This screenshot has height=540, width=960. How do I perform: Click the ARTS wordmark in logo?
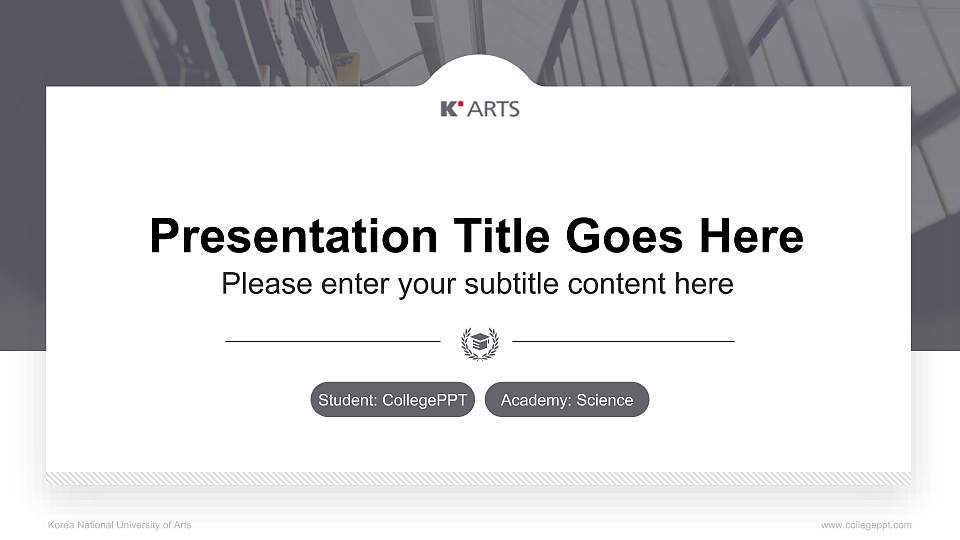(x=493, y=109)
